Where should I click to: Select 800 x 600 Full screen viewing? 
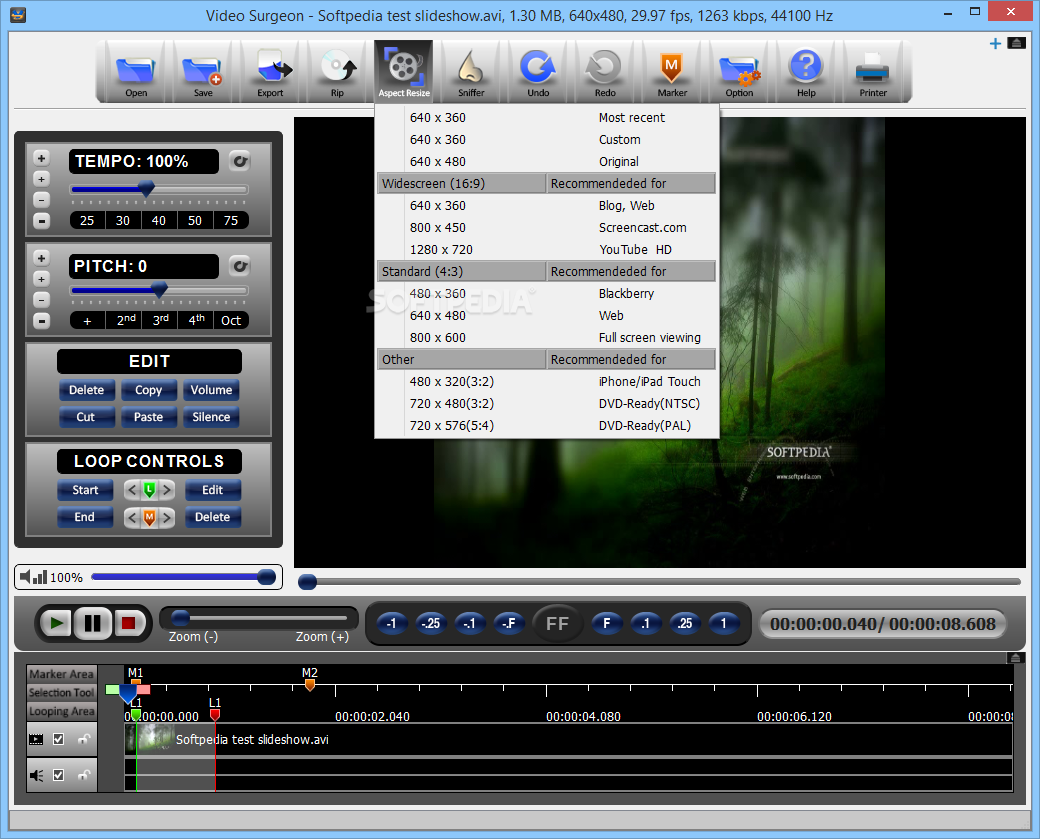(547, 338)
